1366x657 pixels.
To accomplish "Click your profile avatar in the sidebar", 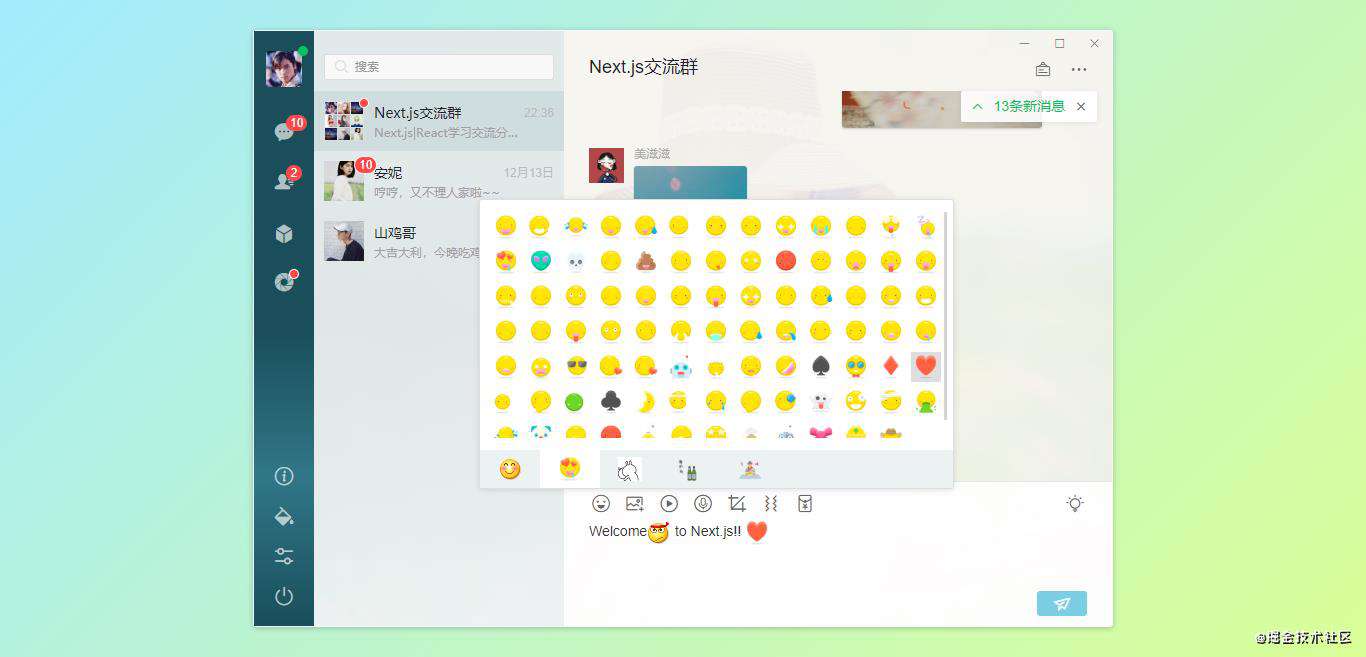I will pyautogui.click(x=284, y=68).
